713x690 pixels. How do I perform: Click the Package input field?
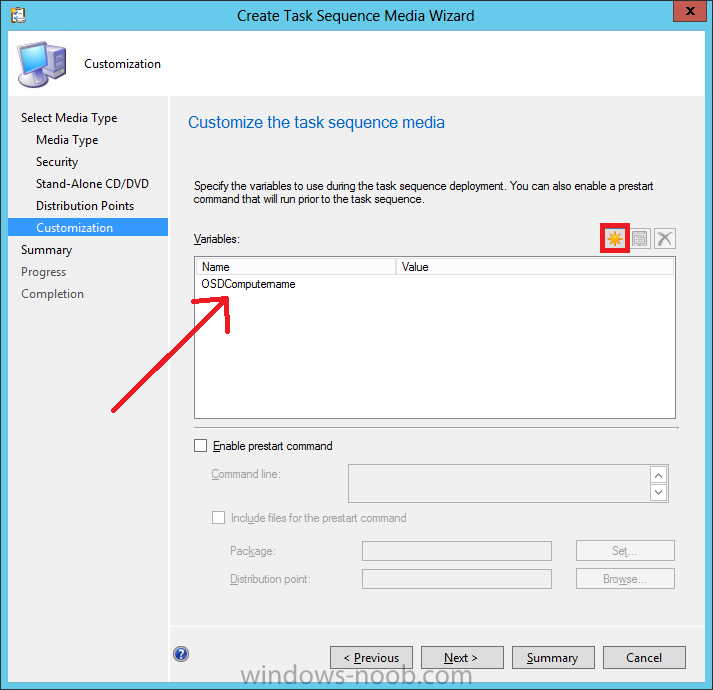coord(457,551)
